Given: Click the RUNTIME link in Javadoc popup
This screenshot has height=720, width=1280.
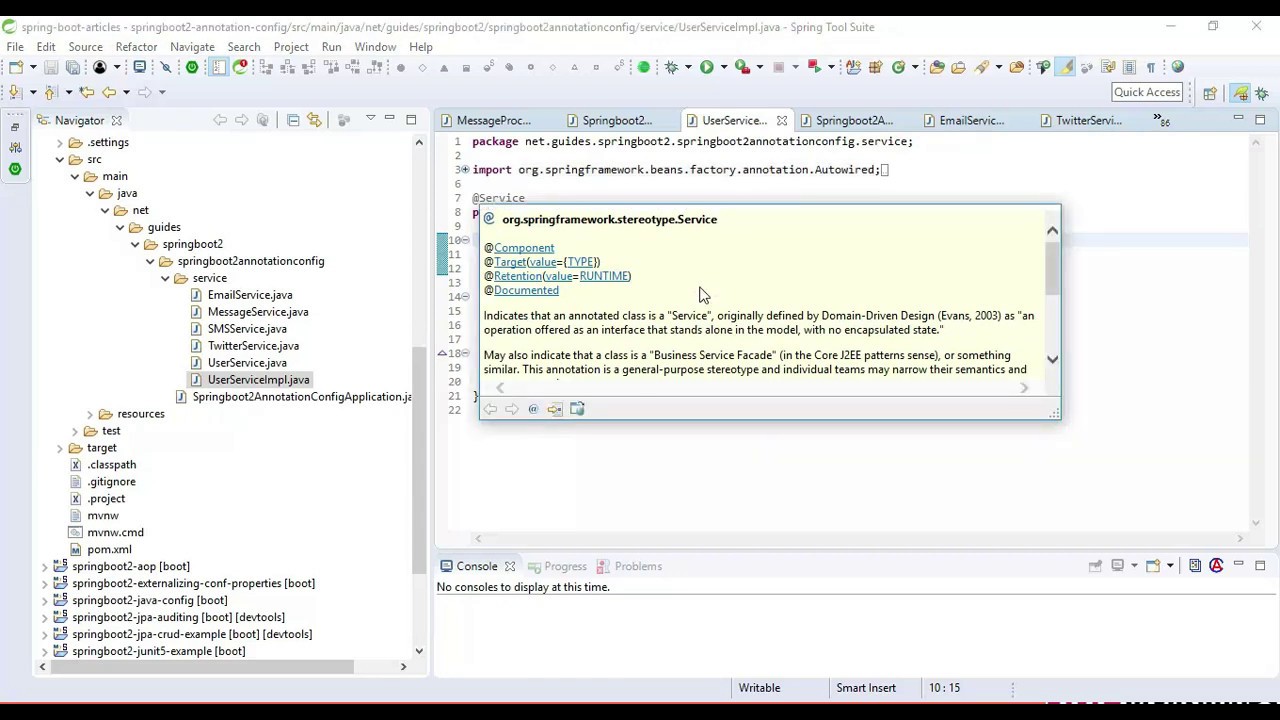Looking at the screenshot, I should coord(604,276).
